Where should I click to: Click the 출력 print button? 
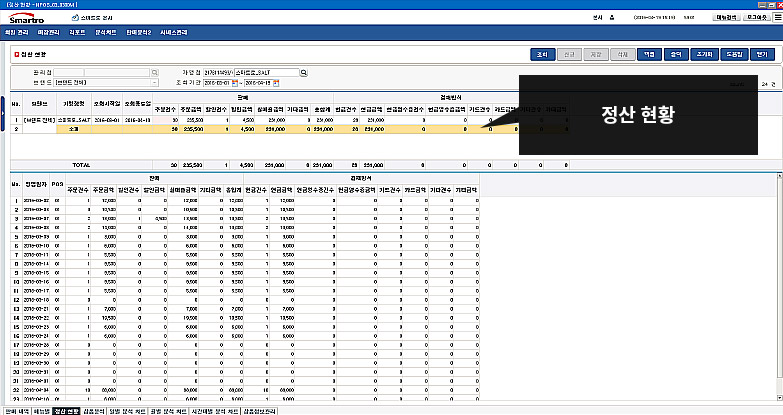[676, 54]
